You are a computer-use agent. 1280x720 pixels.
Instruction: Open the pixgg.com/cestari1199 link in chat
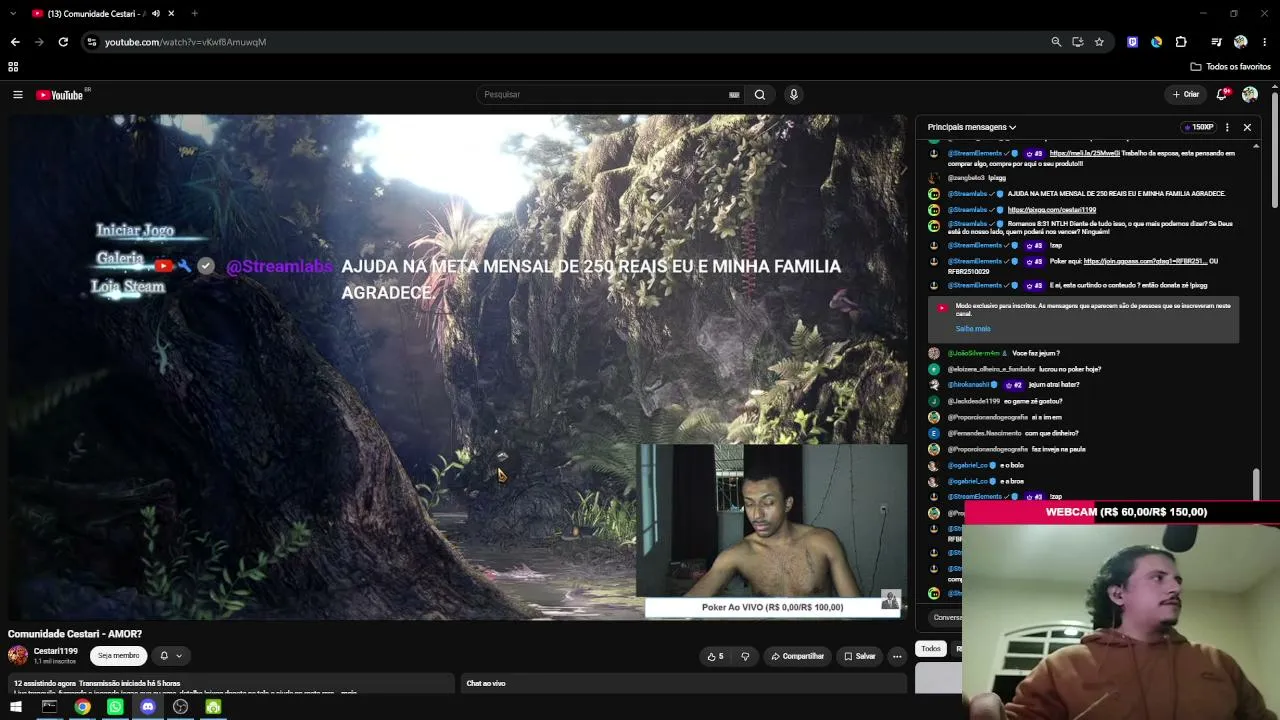pyautogui.click(x=1052, y=210)
